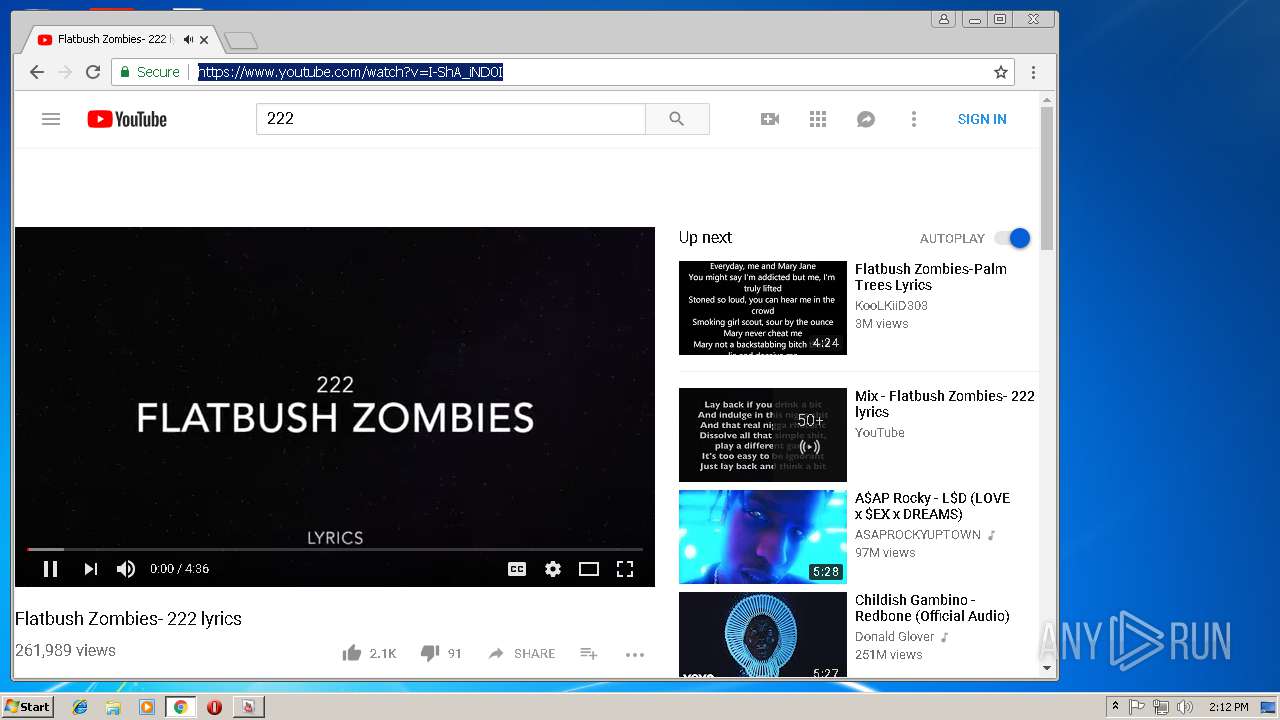Open the Childish Gambino - Redbone thumbnail
Viewport: 1280px width, 720px height.
pos(763,635)
